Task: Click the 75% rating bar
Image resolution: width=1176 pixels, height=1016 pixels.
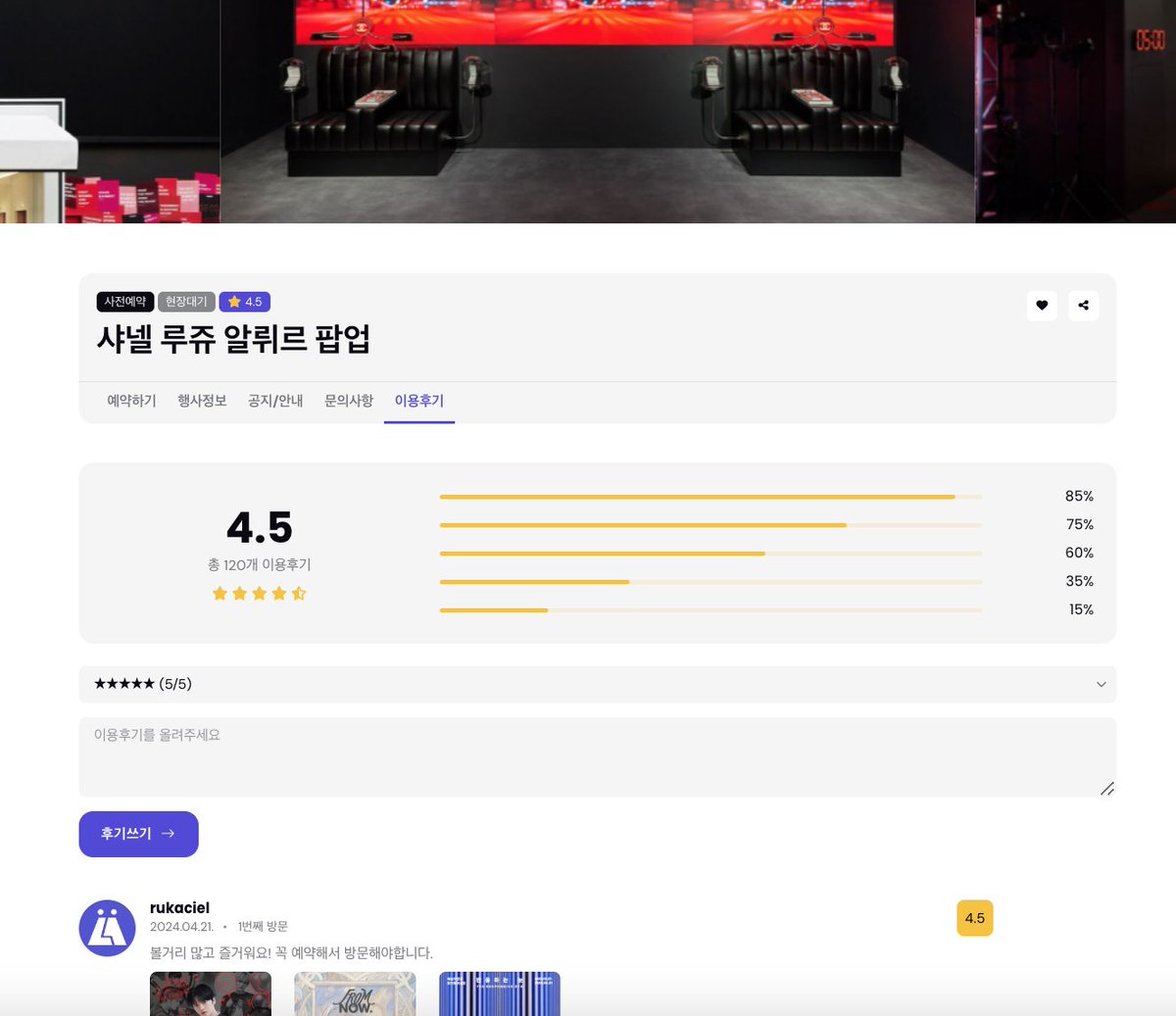Action: point(710,525)
